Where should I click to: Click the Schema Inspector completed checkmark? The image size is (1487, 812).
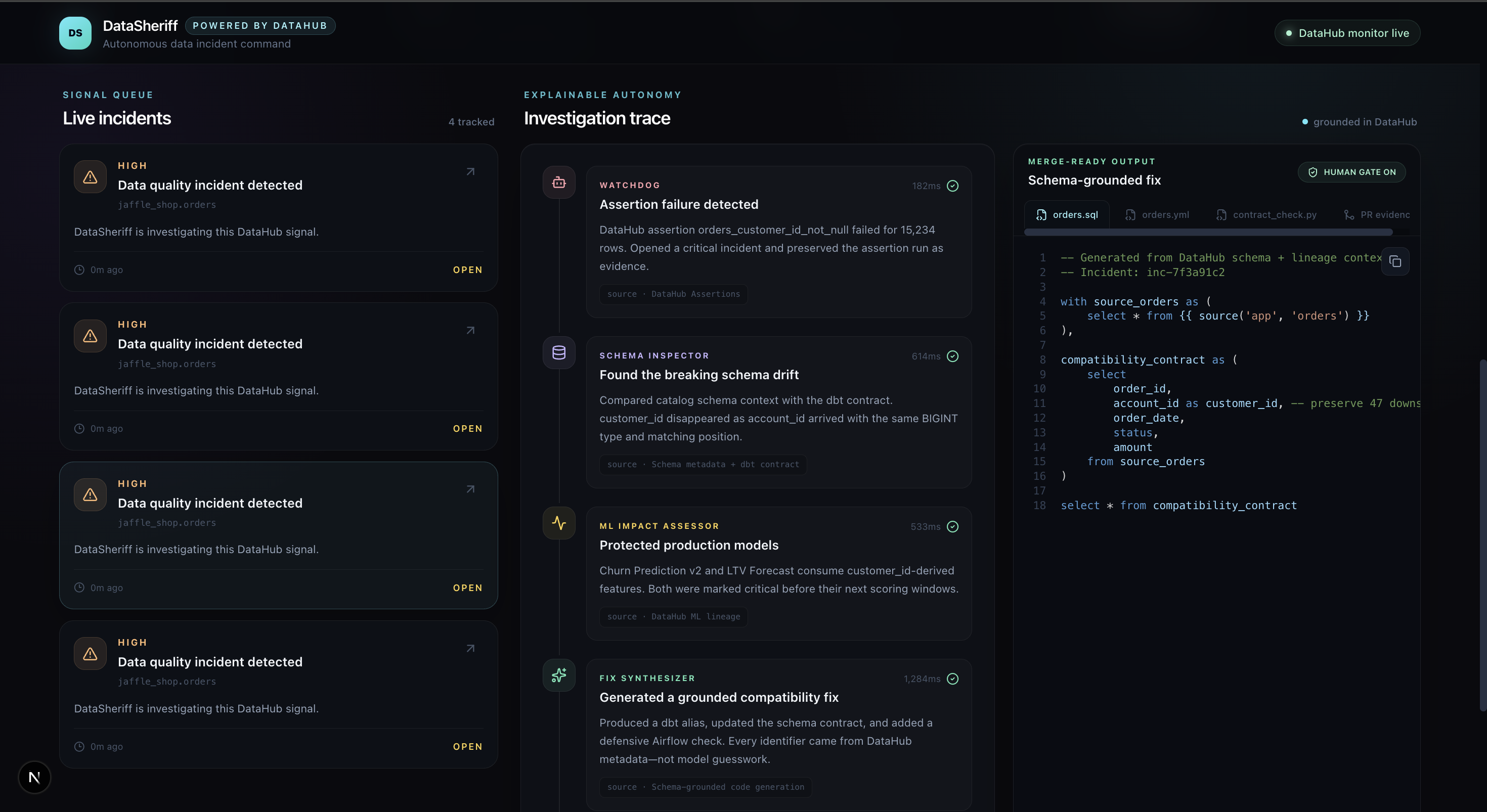click(952, 356)
